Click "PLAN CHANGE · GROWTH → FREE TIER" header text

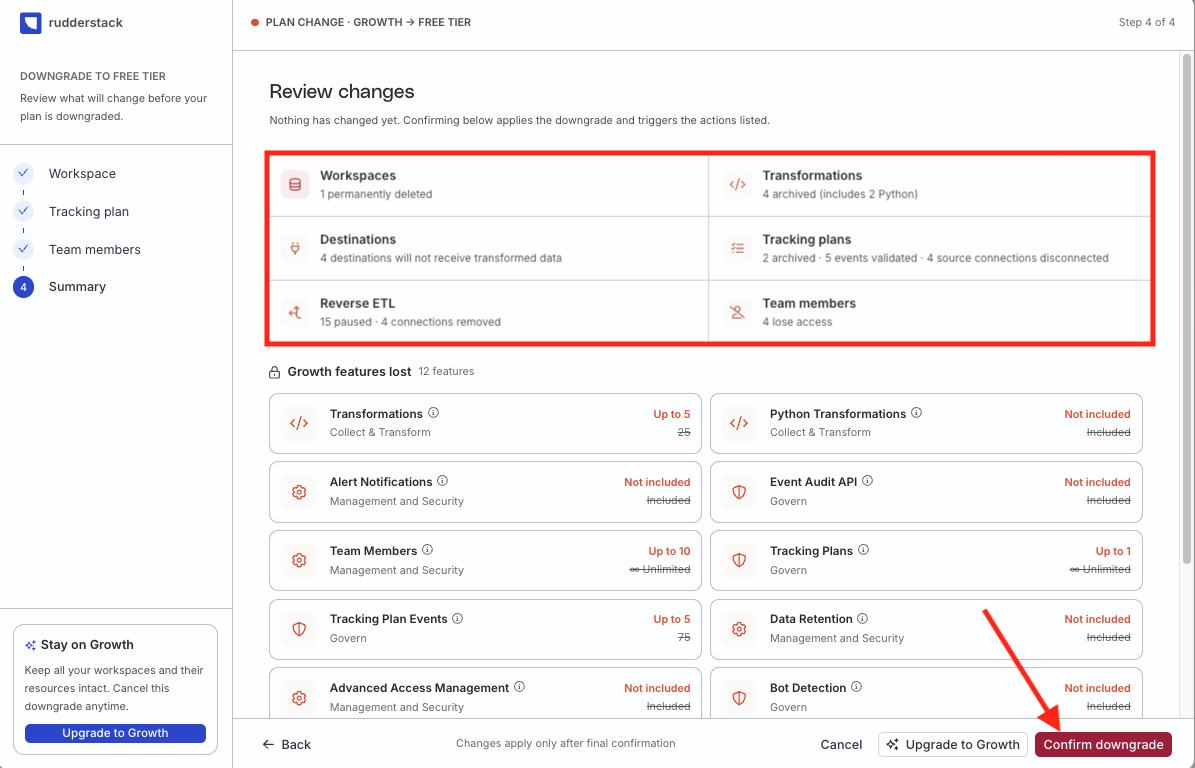368,22
